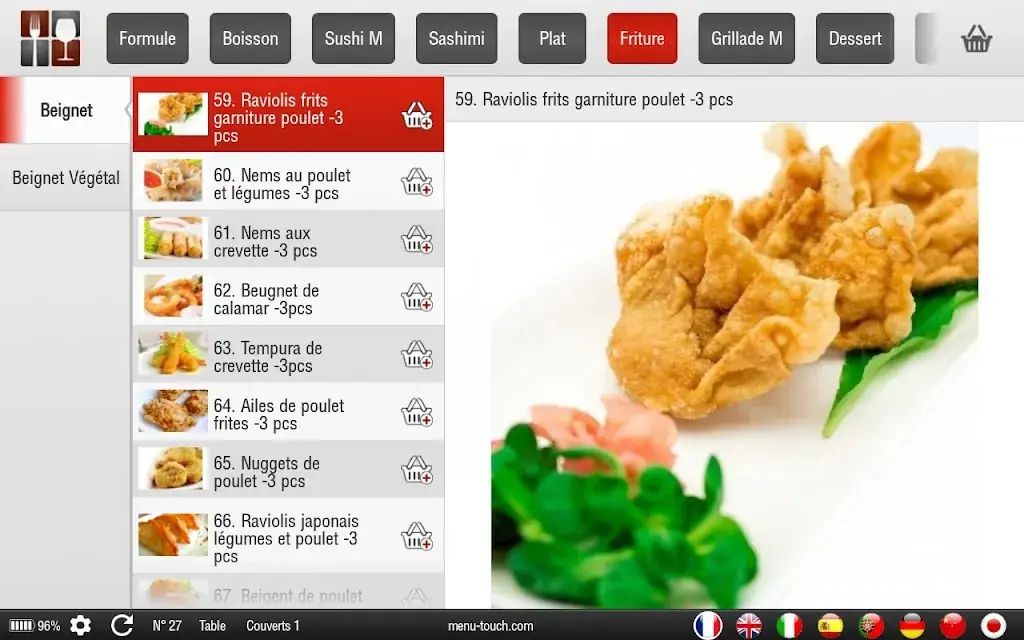Image resolution: width=1024 pixels, height=640 pixels.
Task: Select the Beignet subcategory
Action: pyautogui.click(x=66, y=110)
